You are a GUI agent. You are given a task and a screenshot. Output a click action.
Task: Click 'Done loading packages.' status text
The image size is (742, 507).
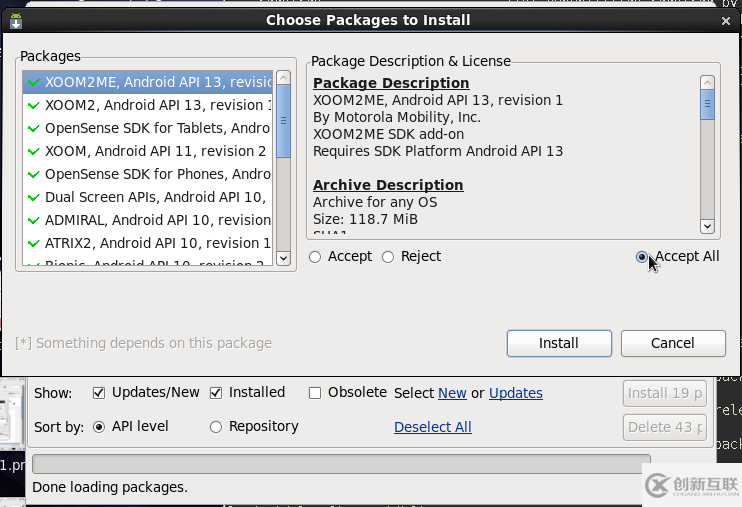tap(110, 487)
